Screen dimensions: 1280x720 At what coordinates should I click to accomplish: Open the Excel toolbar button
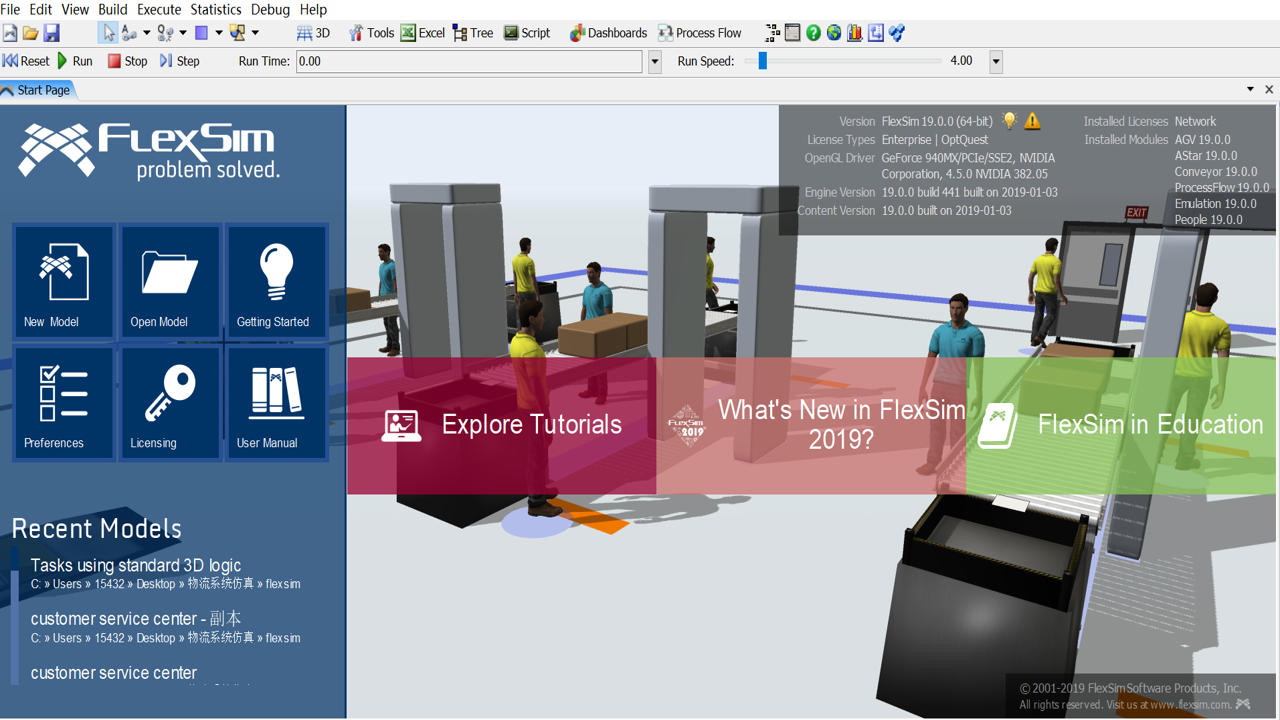click(x=423, y=33)
